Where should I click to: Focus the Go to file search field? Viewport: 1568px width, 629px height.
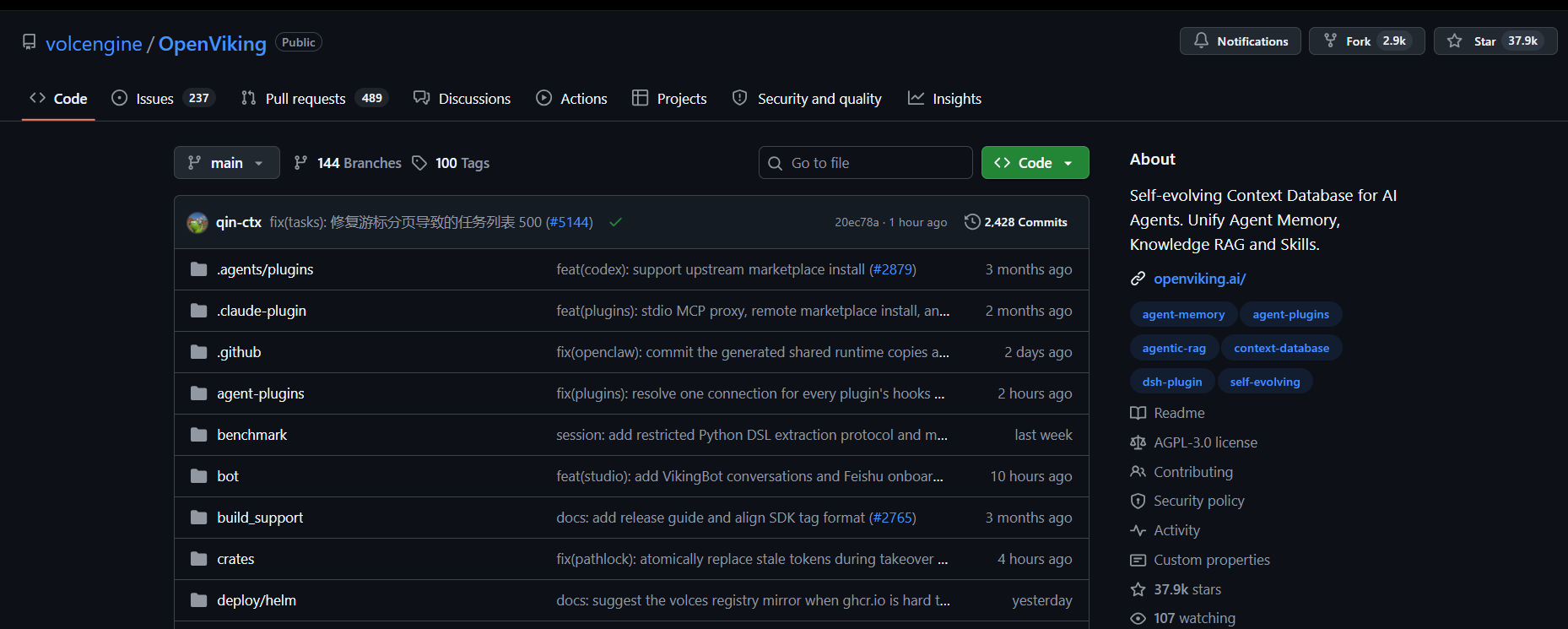[x=865, y=163]
